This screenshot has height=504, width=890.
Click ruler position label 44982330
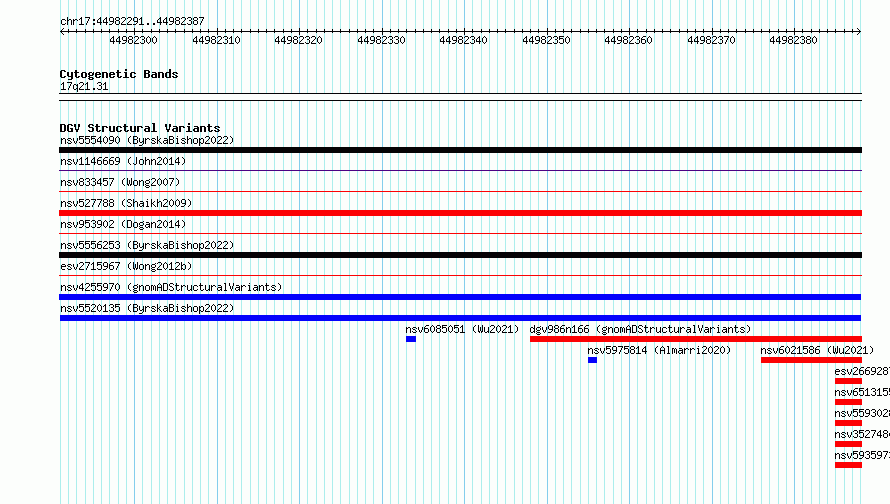pos(381,40)
